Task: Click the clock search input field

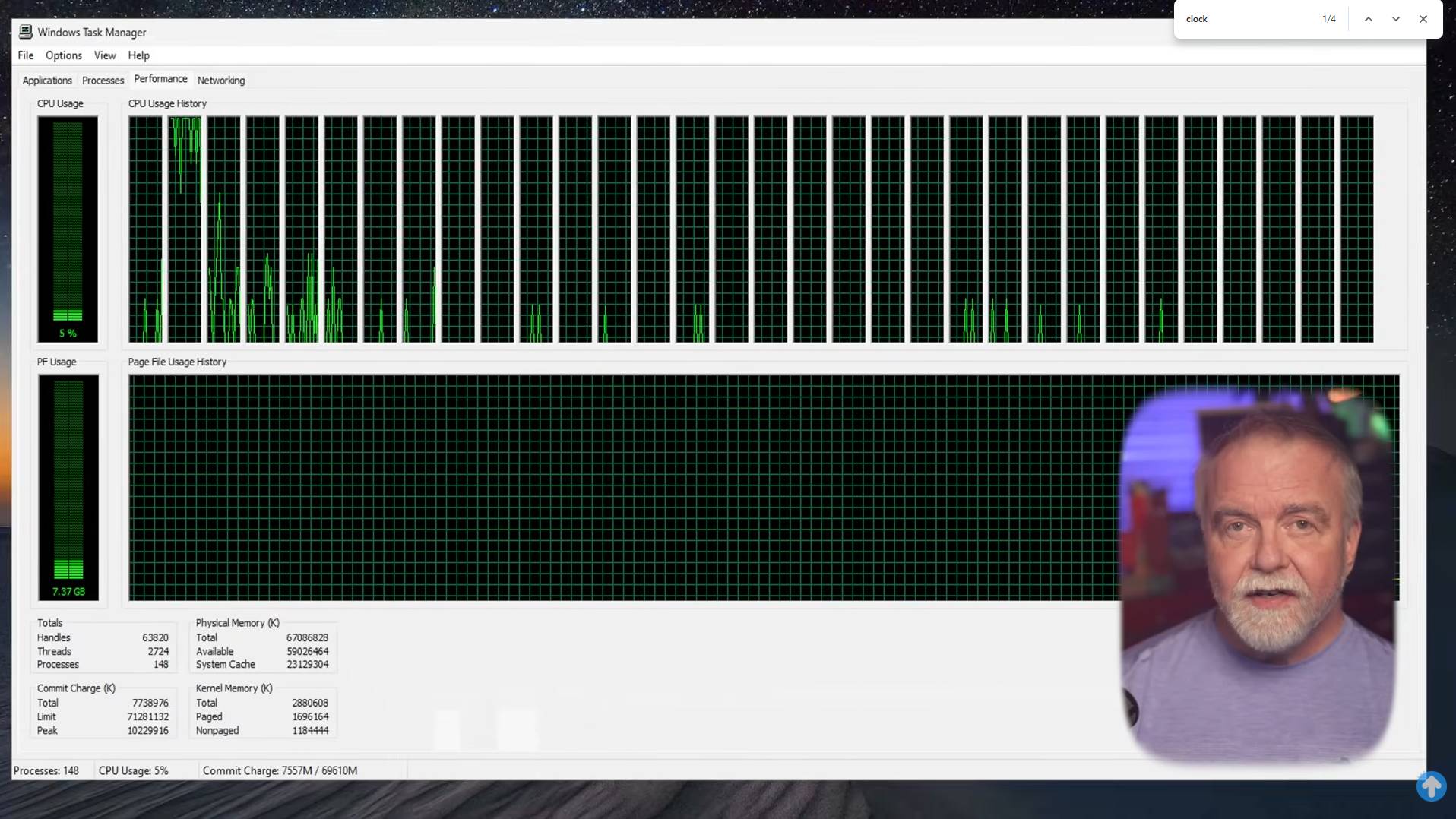Action: tap(1246, 18)
